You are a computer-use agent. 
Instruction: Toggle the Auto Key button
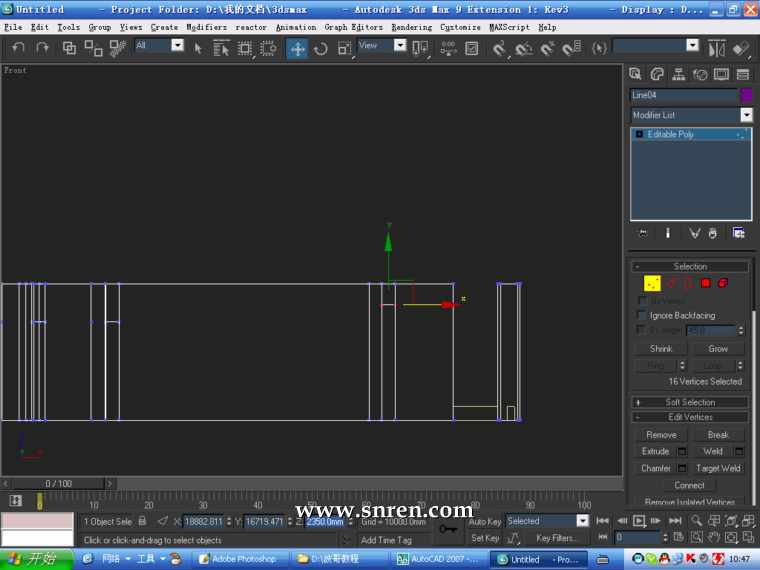coord(484,522)
